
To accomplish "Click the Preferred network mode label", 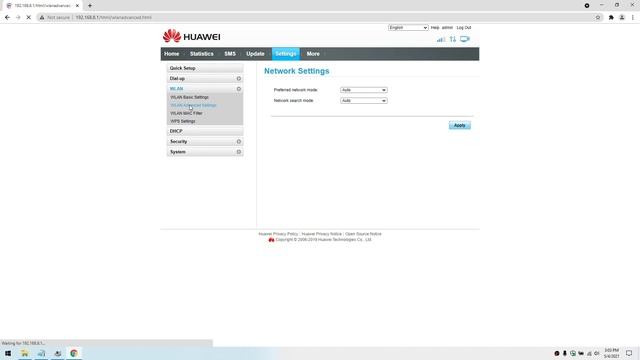I will click(x=296, y=90).
